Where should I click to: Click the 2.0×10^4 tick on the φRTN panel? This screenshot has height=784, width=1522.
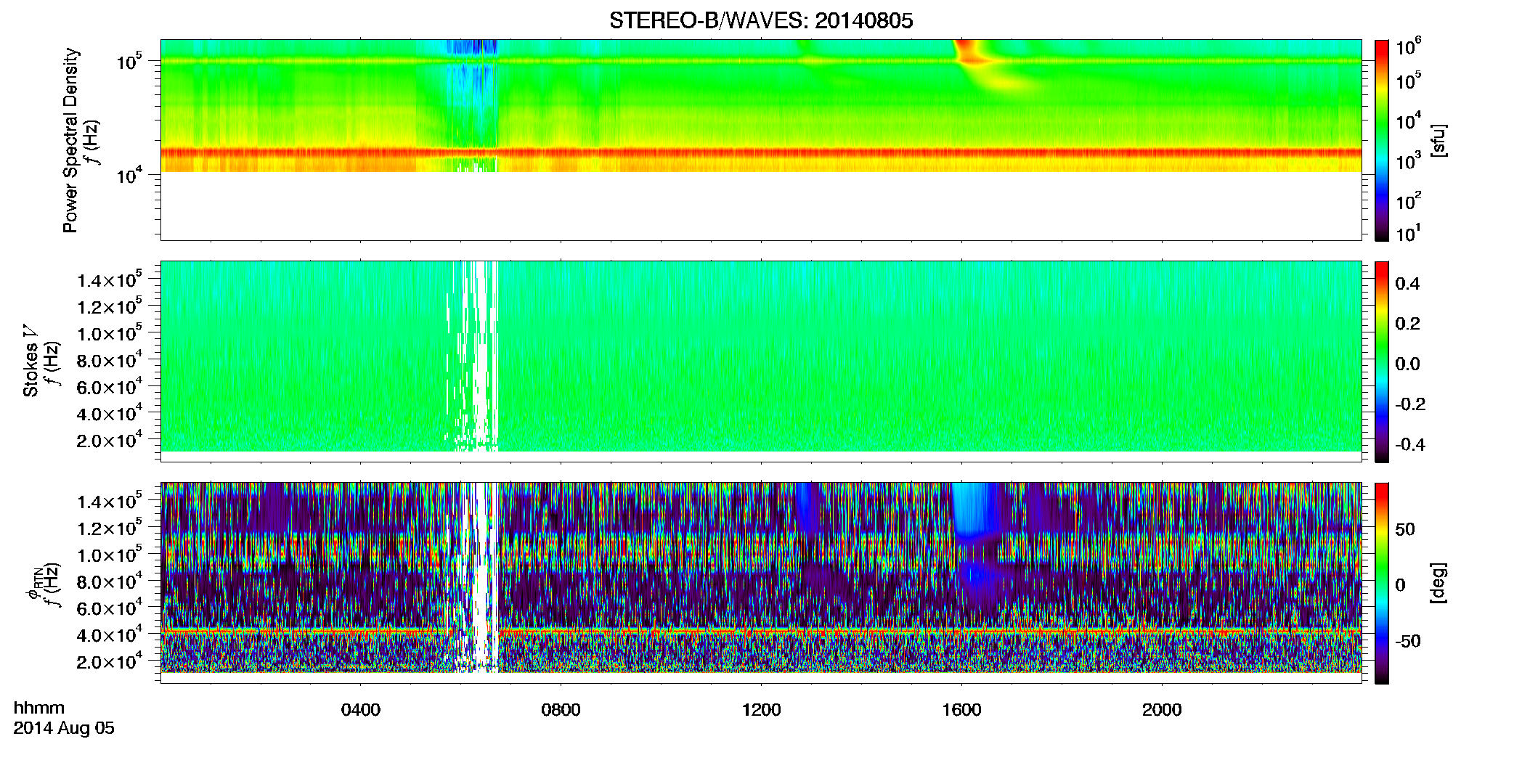pos(109,661)
